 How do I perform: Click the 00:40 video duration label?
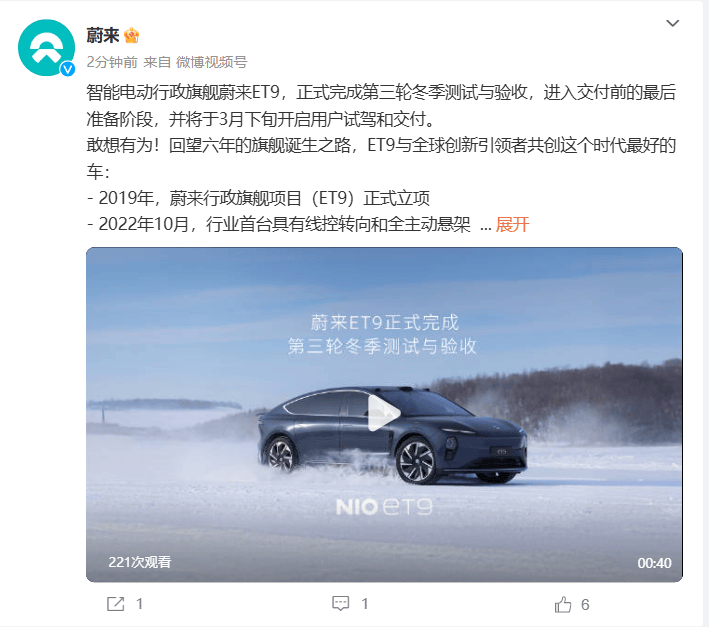[x=654, y=563]
